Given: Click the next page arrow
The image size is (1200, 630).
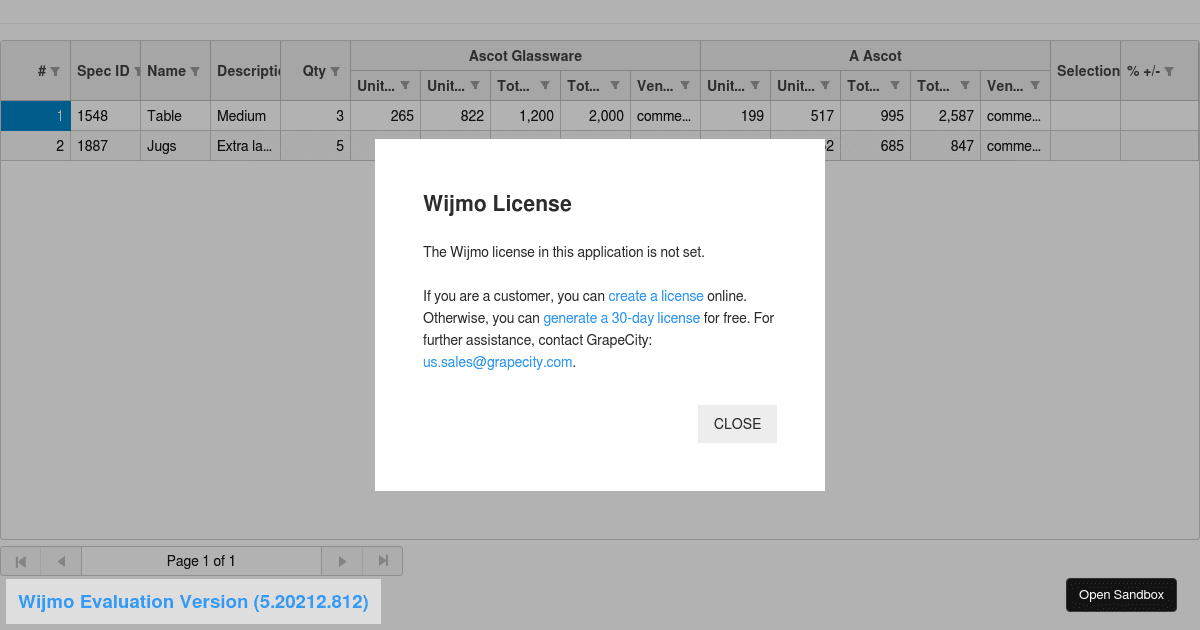Looking at the screenshot, I should pos(342,561).
